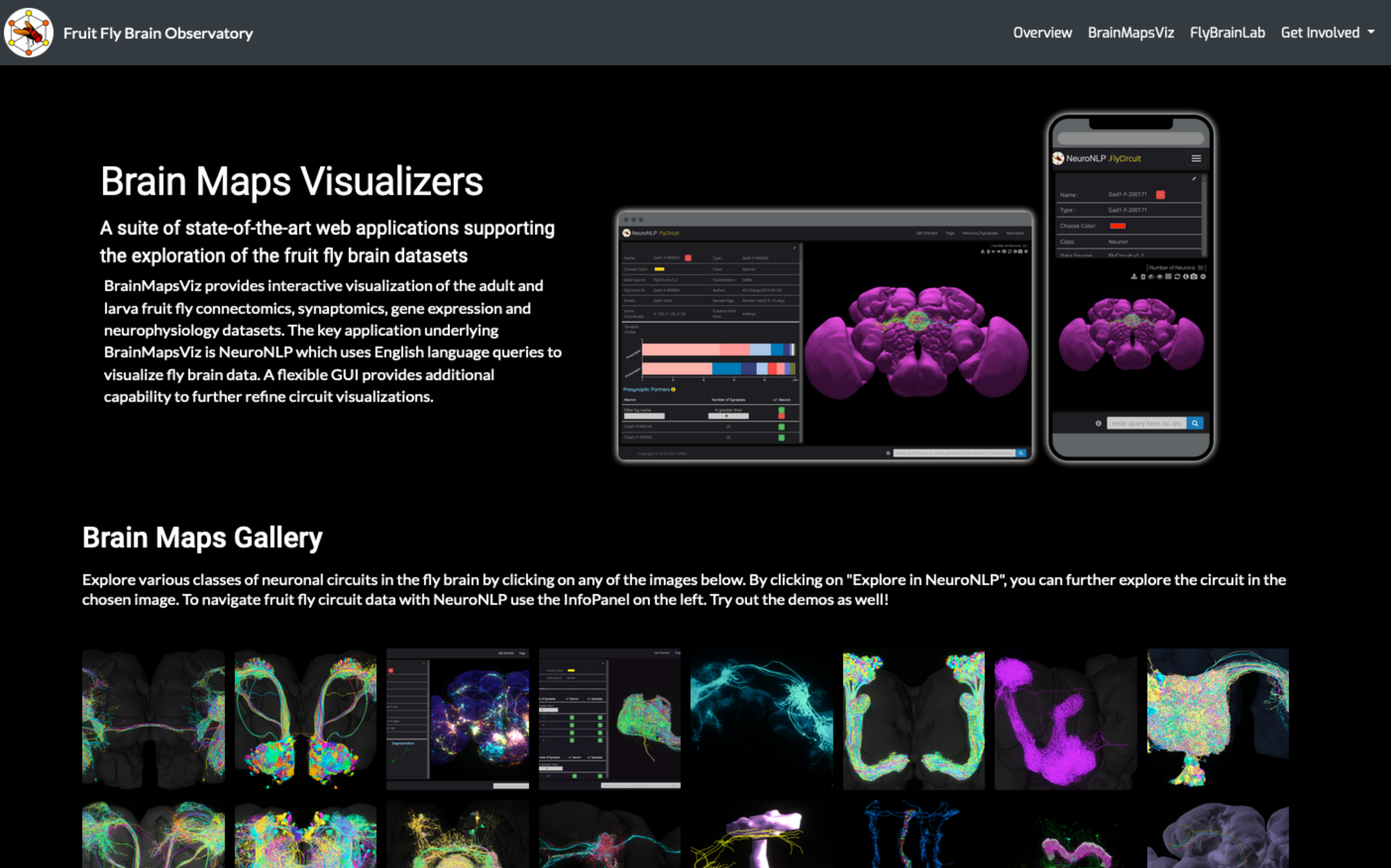Click the gear settings icon in phone mockup
The height and width of the screenshot is (868, 1391).
[x=1203, y=277]
